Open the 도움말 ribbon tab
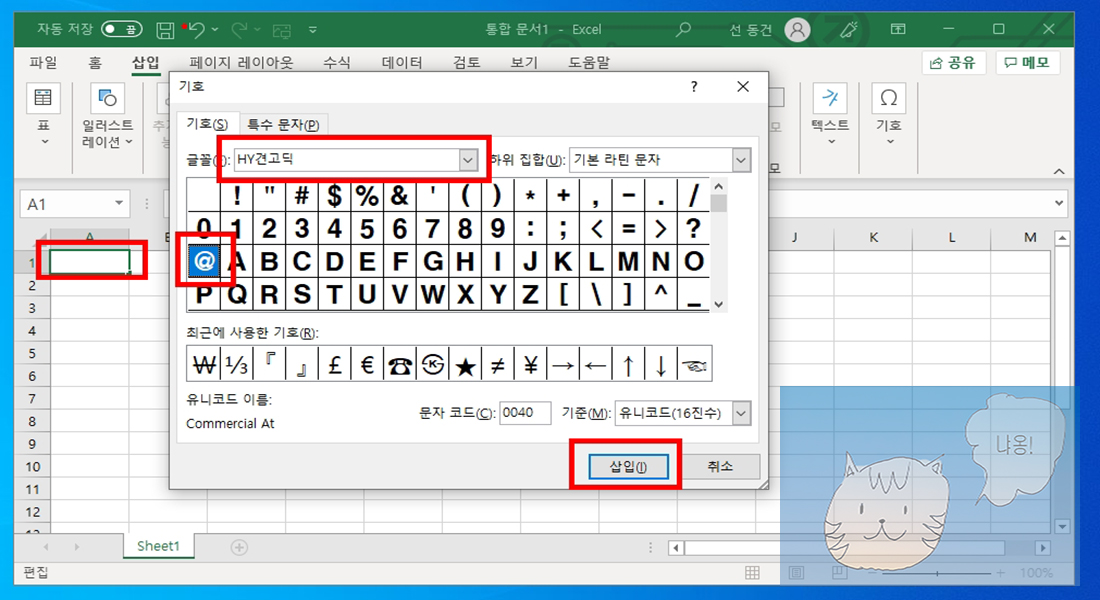The height and width of the screenshot is (600, 1100). (x=589, y=62)
